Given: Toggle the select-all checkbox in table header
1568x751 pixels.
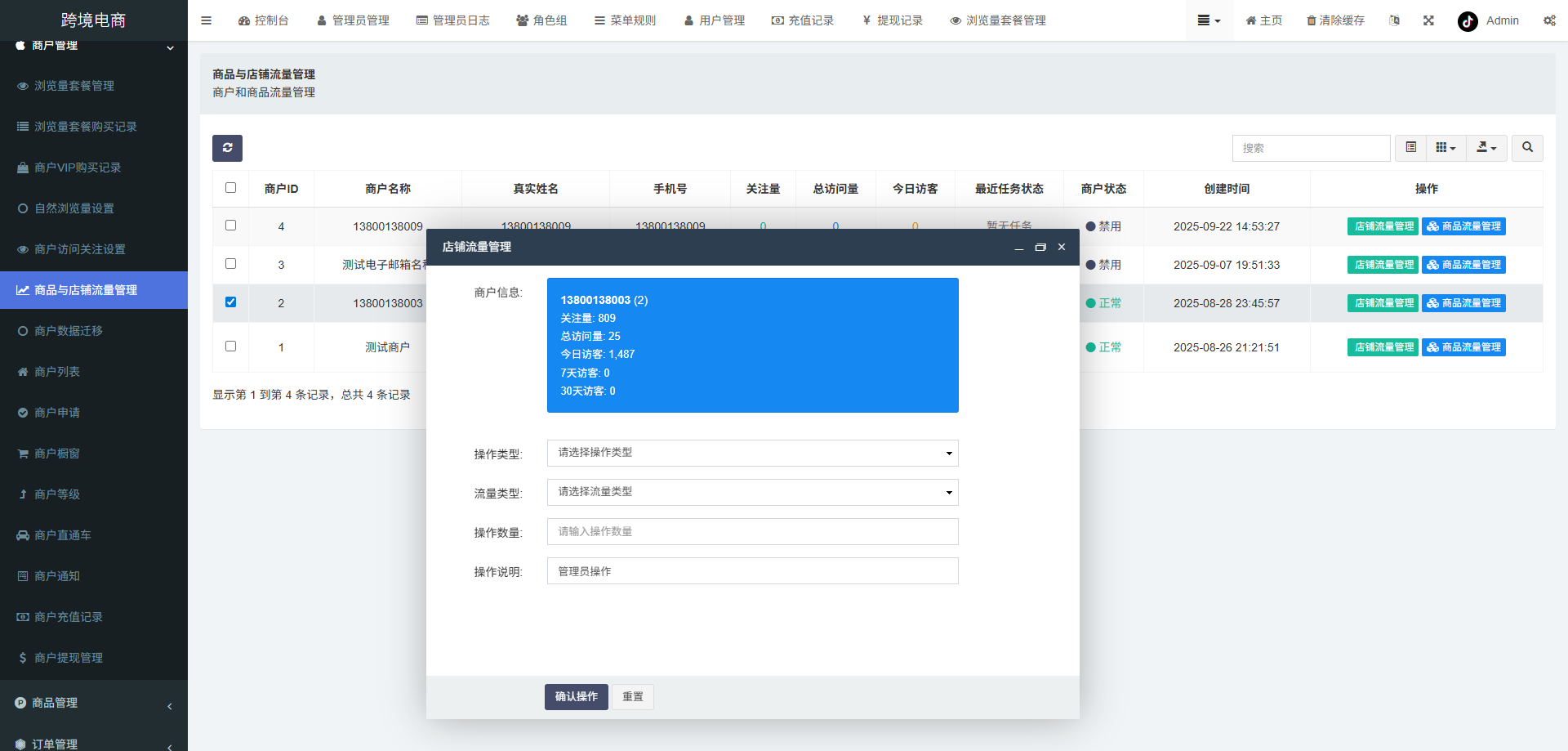Looking at the screenshot, I should 231,187.
